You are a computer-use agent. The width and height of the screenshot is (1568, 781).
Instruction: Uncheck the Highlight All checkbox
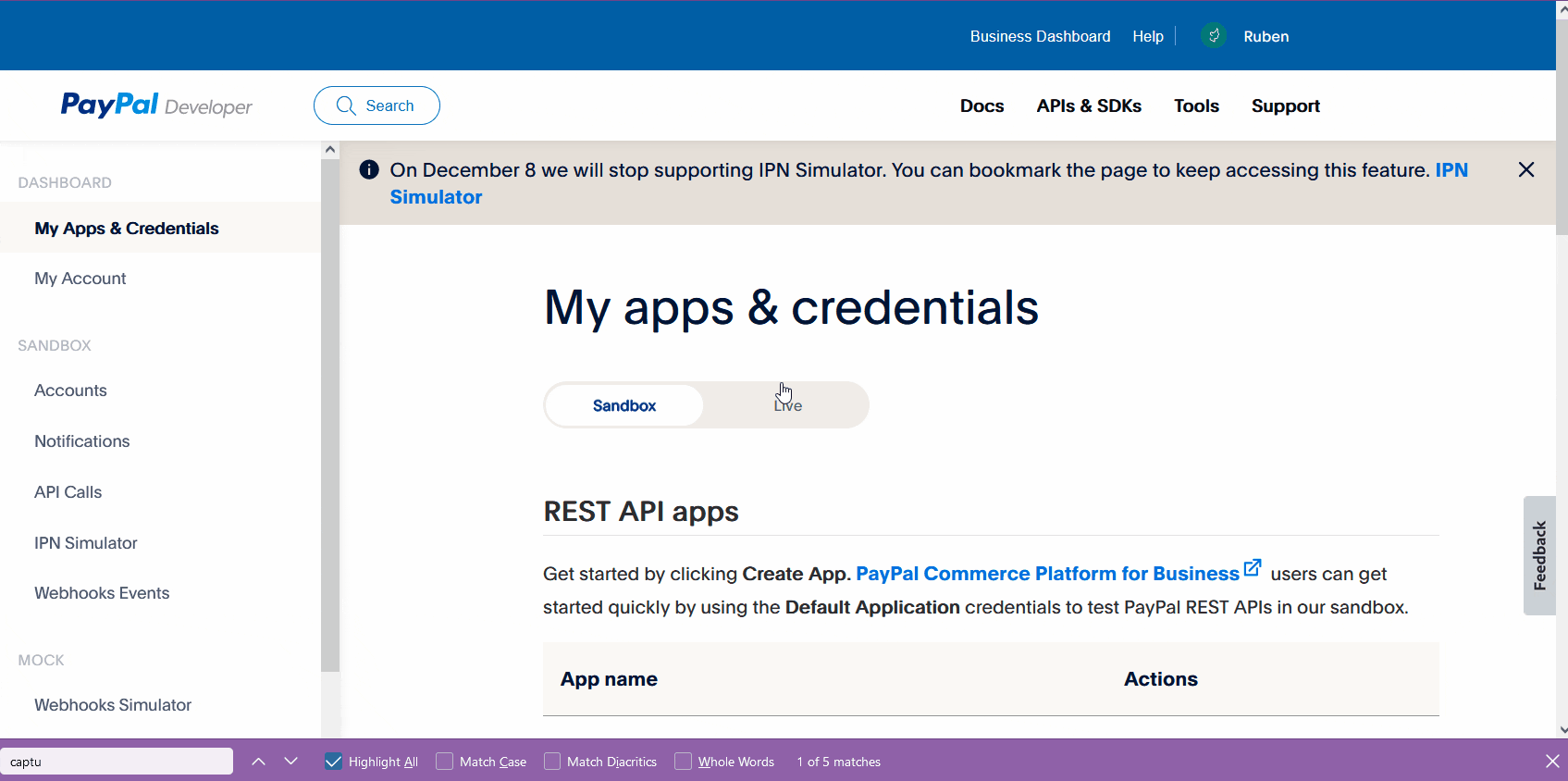coord(334,762)
